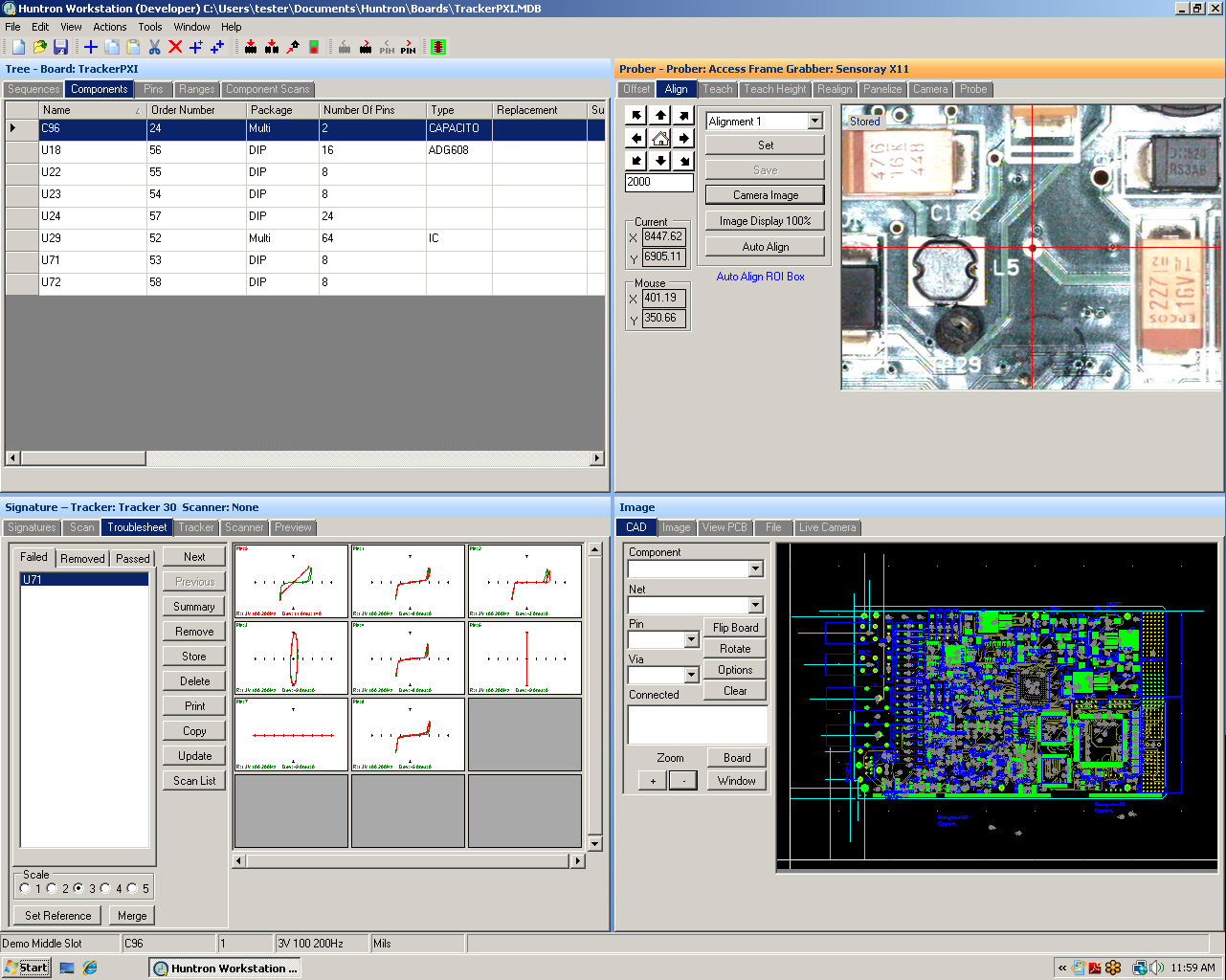The image size is (1226, 980).
Task: Open the Pin dropdown
Action: (x=691, y=639)
